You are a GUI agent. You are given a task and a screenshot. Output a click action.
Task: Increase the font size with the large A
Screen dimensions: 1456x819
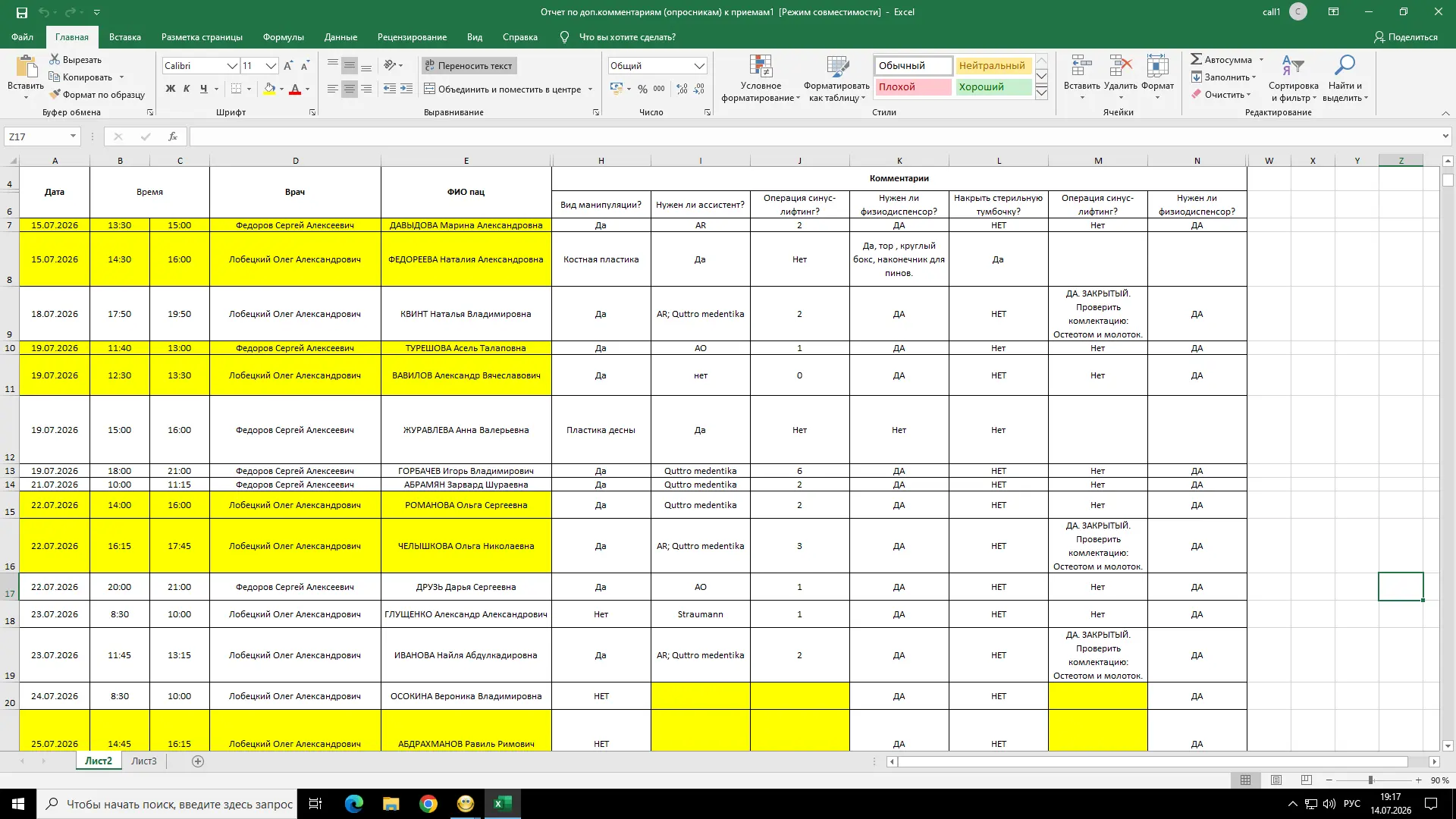click(288, 66)
